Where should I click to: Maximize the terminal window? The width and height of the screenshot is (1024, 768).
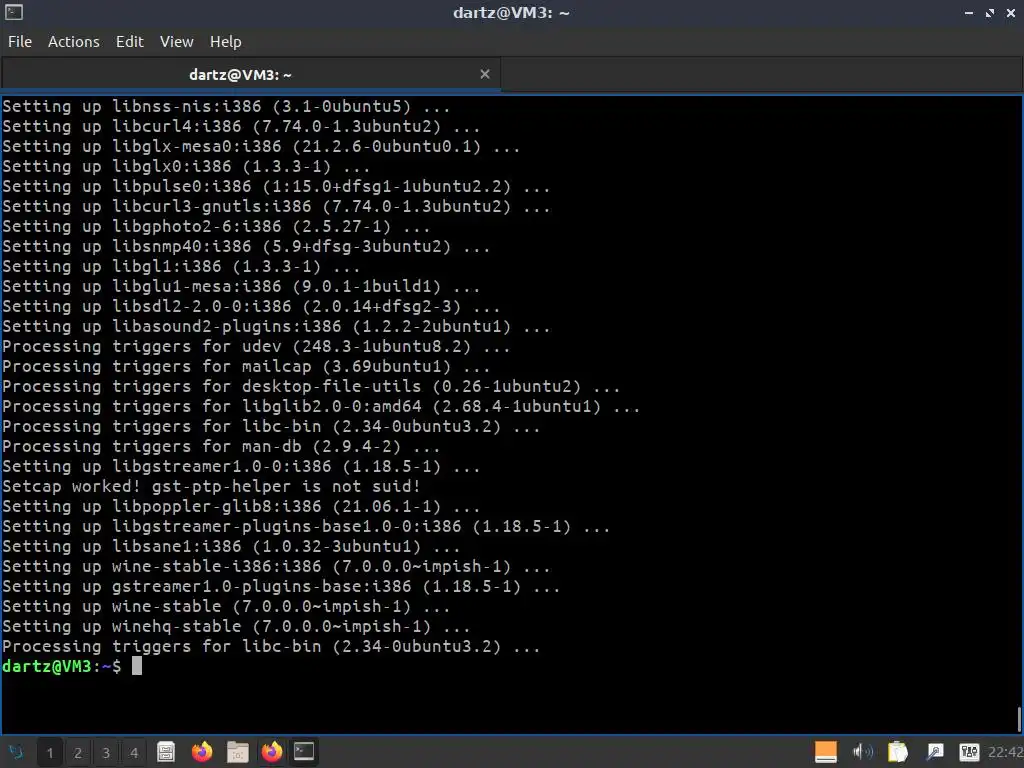pyautogui.click(x=990, y=13)
